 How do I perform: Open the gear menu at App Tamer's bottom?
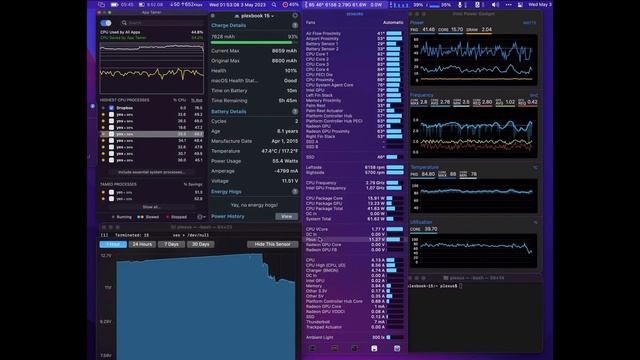click(200, 217)
